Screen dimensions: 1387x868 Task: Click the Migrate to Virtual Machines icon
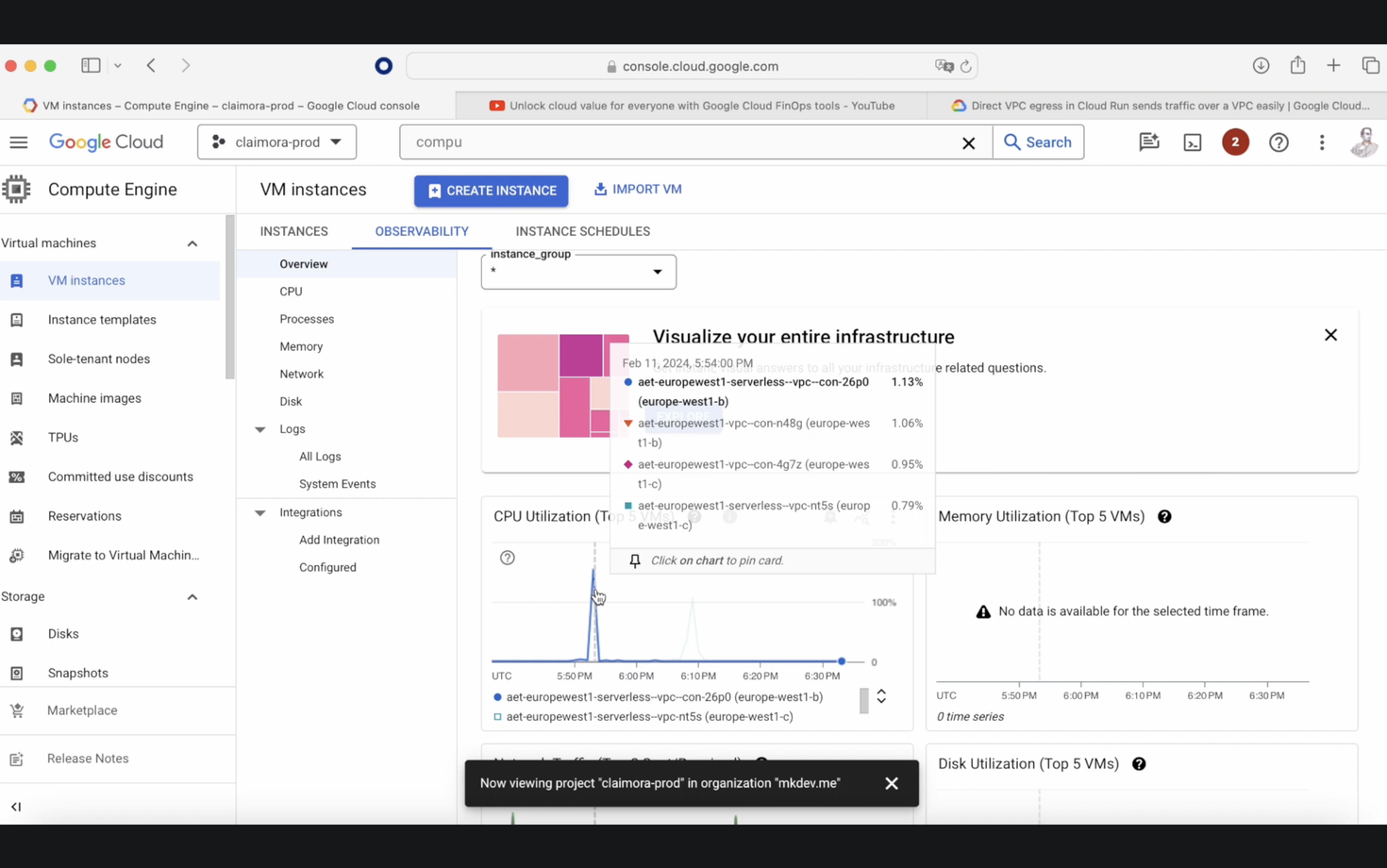coord(16,556)
